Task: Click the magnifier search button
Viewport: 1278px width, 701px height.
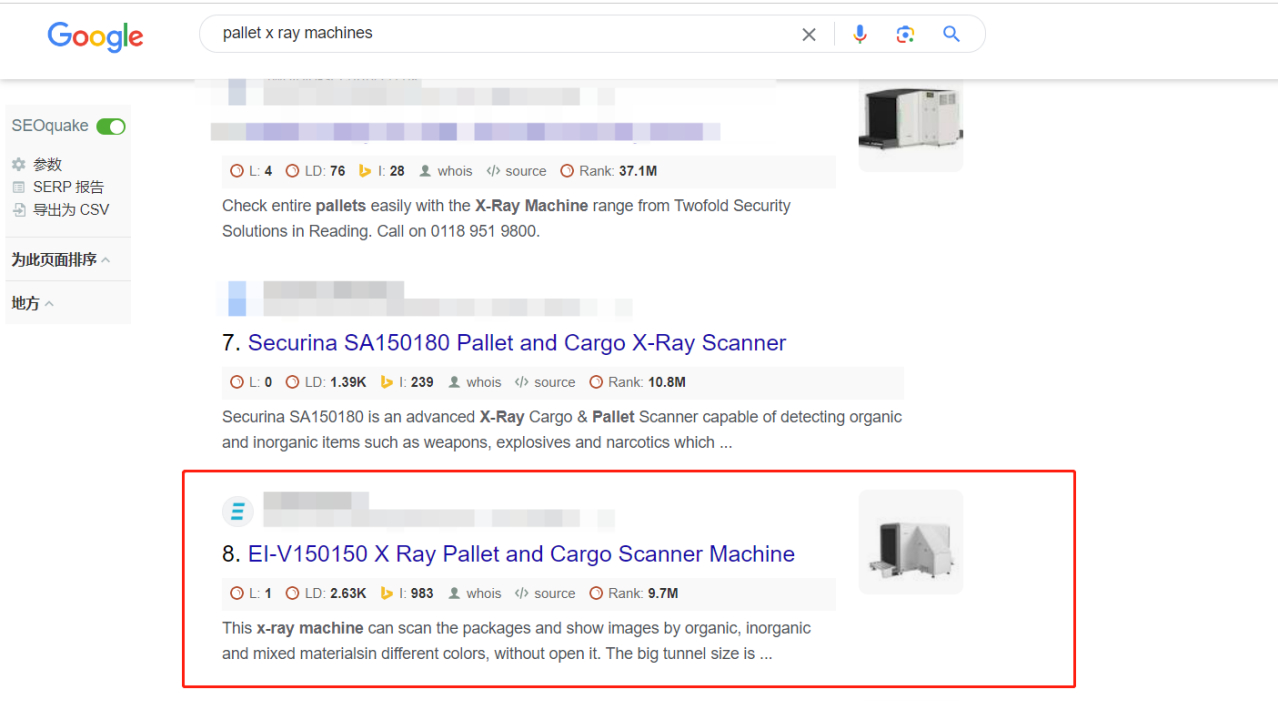Action: 951,35
